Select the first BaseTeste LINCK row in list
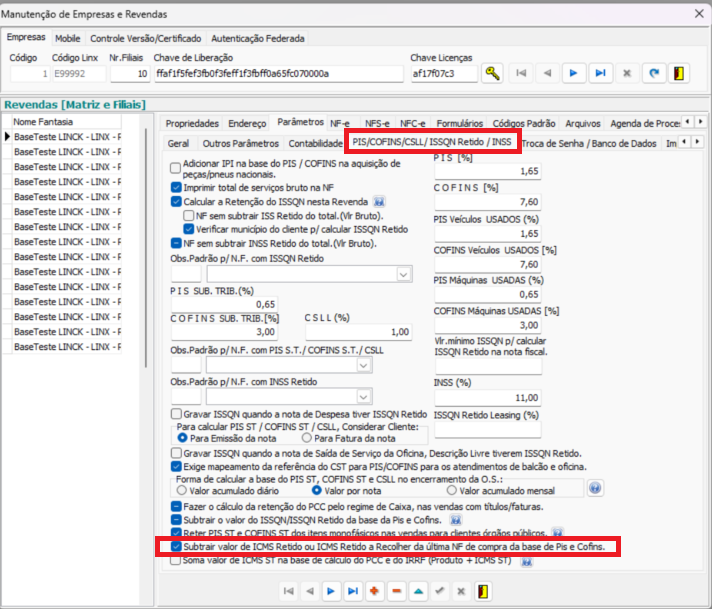 (67, 137)
